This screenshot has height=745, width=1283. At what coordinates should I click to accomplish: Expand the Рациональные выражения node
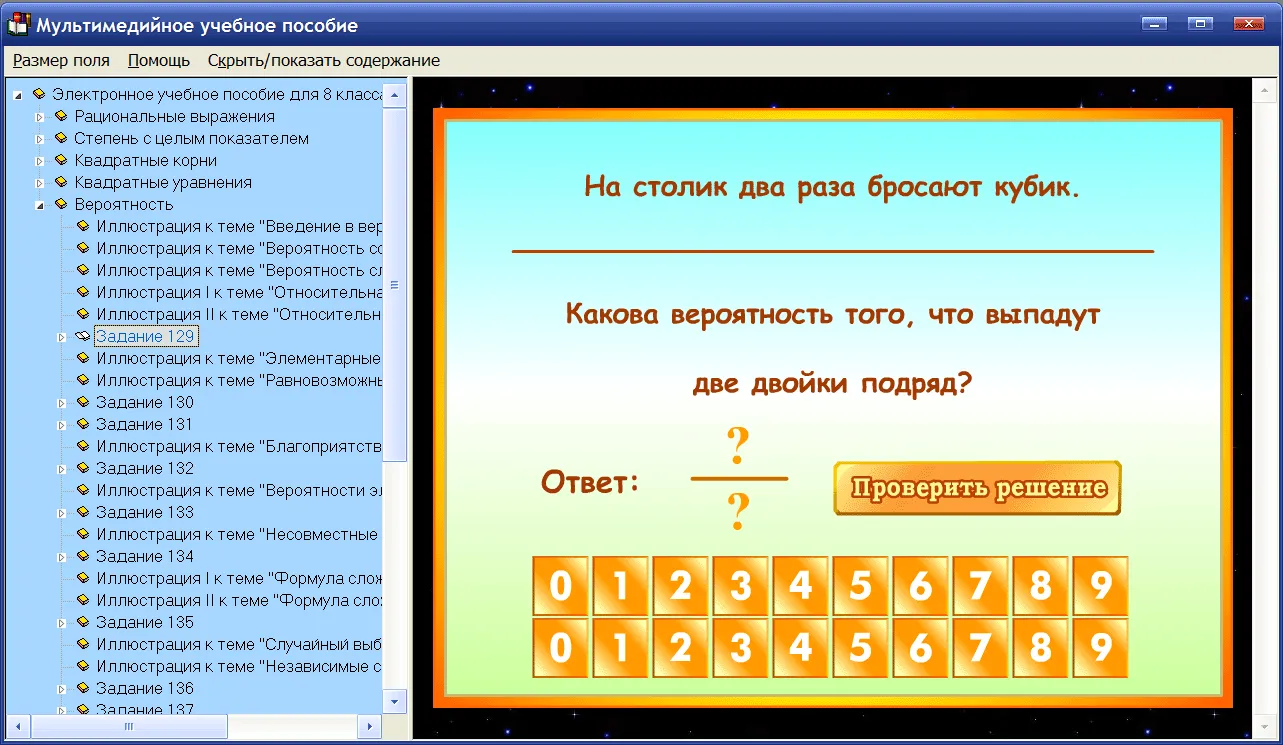tap(40, 116)
